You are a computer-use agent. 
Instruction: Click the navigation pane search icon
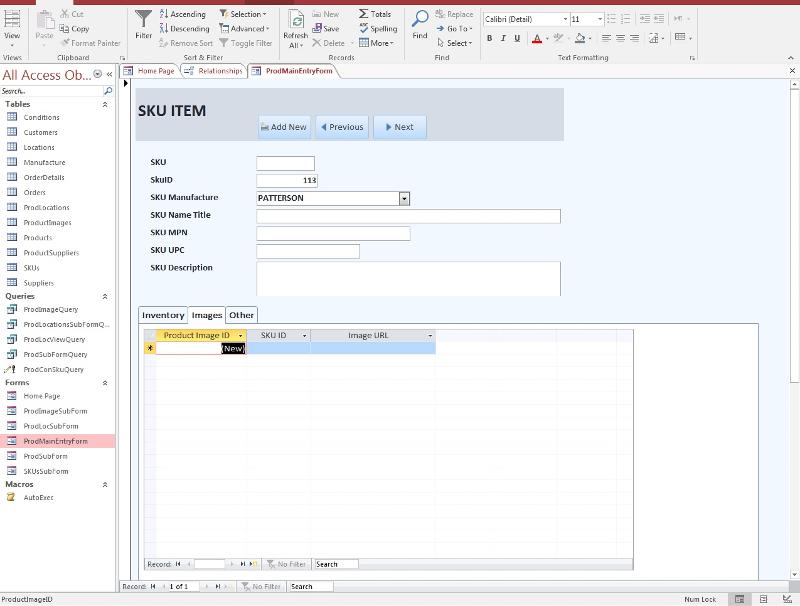tap(108, 91)
